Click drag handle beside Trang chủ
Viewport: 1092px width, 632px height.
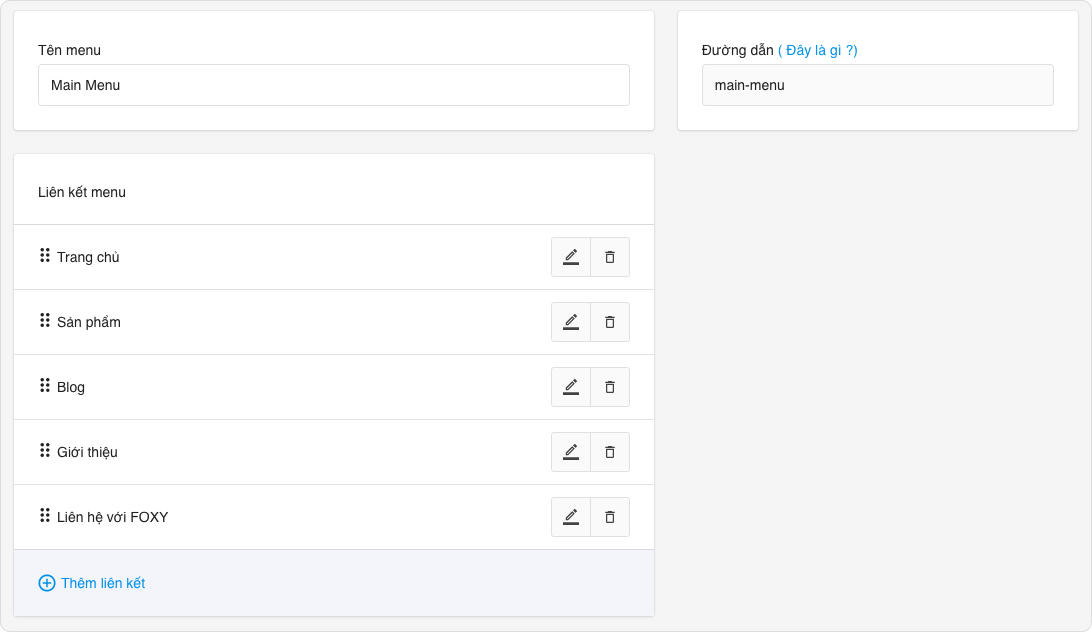pos(45,256)
